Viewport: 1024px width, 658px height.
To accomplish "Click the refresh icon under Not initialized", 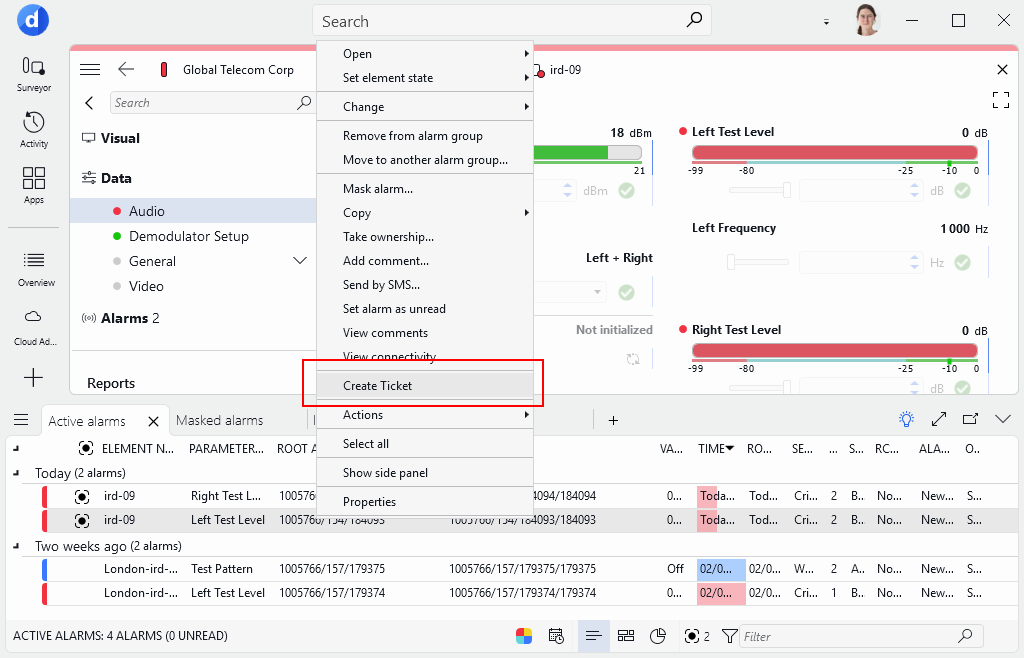I will tap(633, 359).
